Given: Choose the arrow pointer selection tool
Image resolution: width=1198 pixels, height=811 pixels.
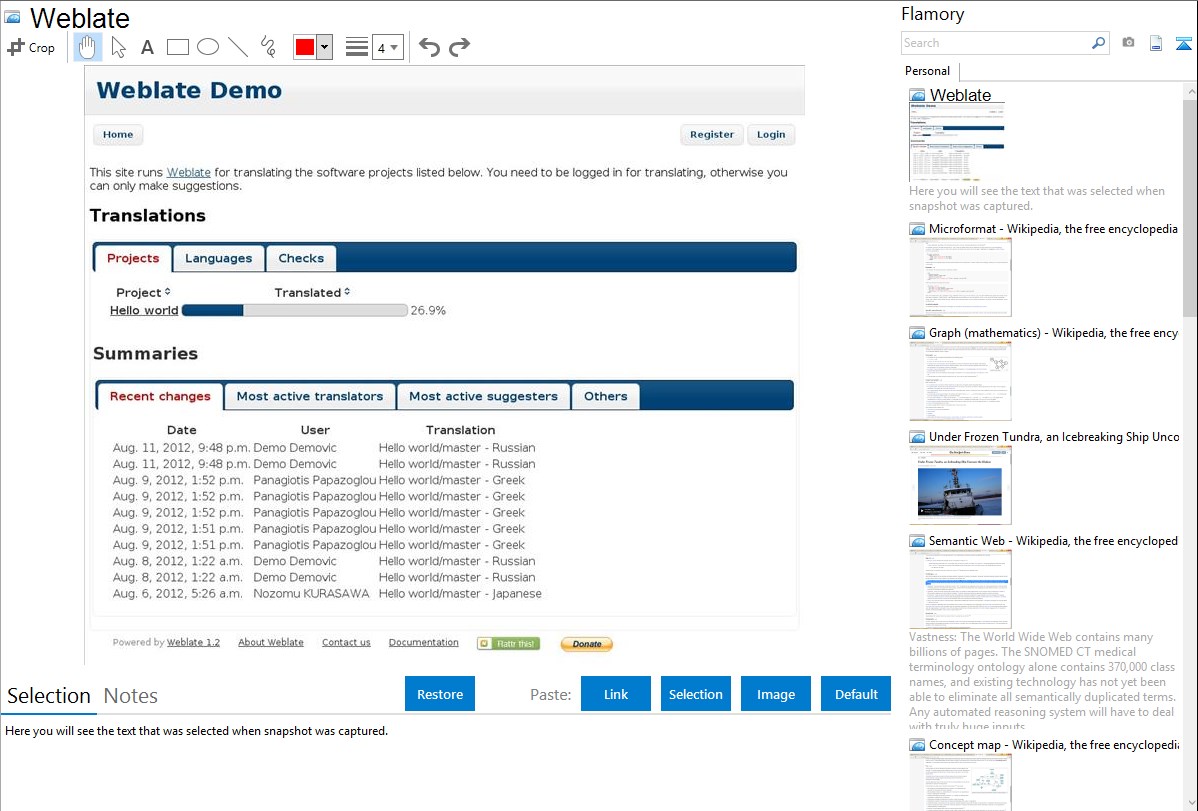Looking at the screenshot, I should pos(118,47).
